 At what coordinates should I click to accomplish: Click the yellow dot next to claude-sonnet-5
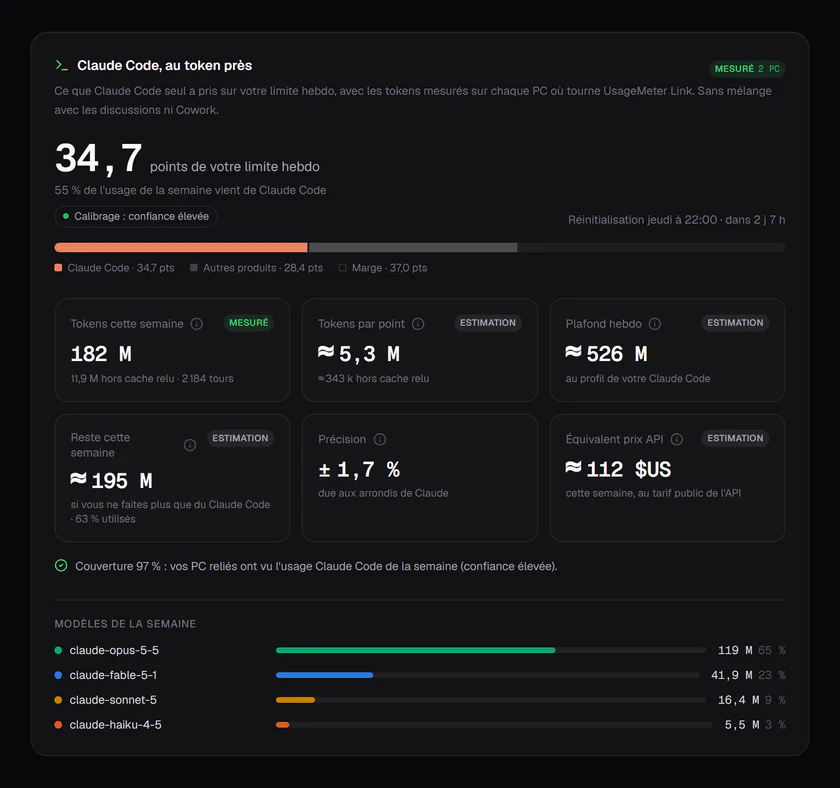click(58, 700)
